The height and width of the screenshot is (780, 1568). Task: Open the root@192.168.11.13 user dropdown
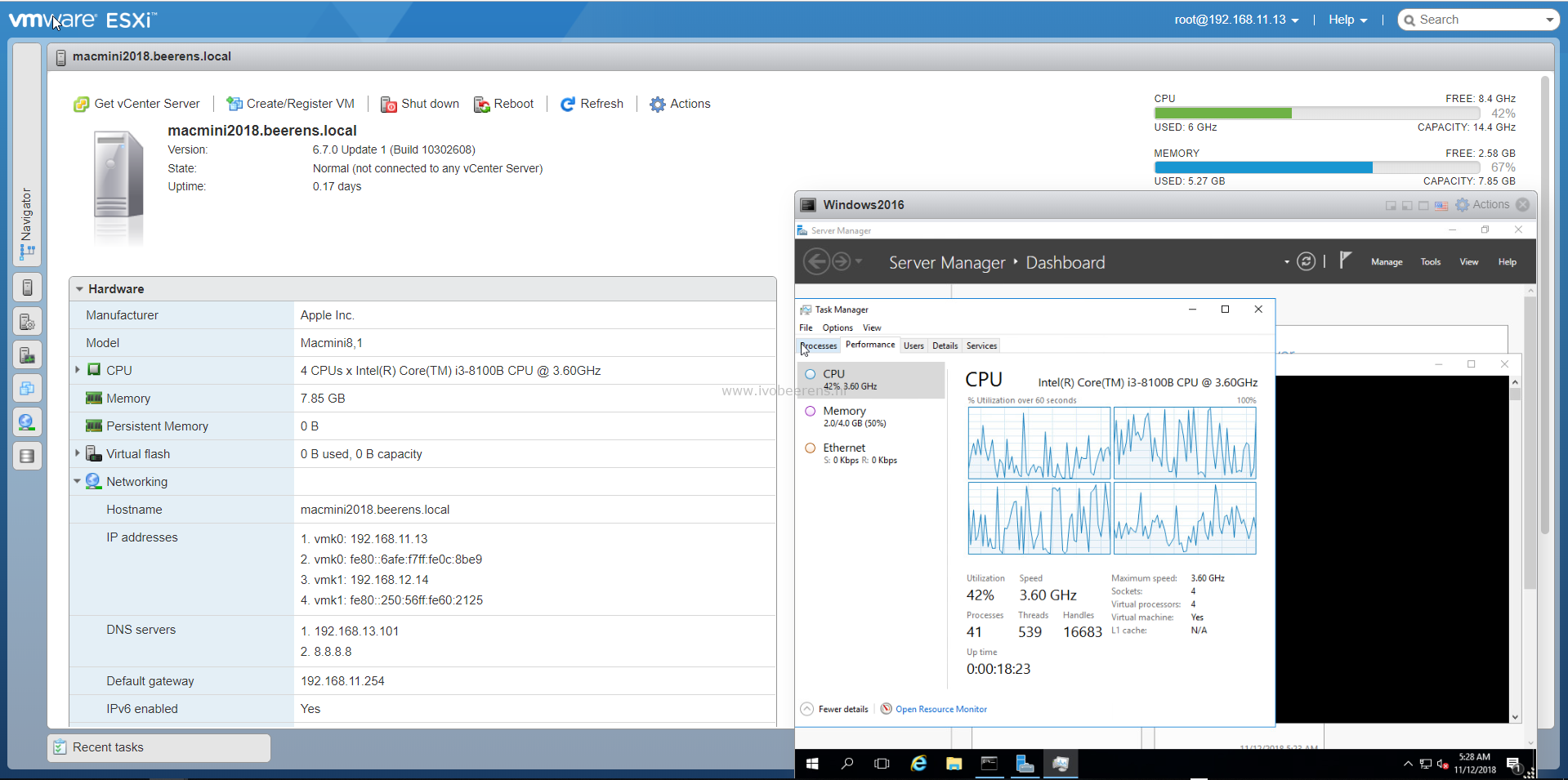tap(1236, 20)
